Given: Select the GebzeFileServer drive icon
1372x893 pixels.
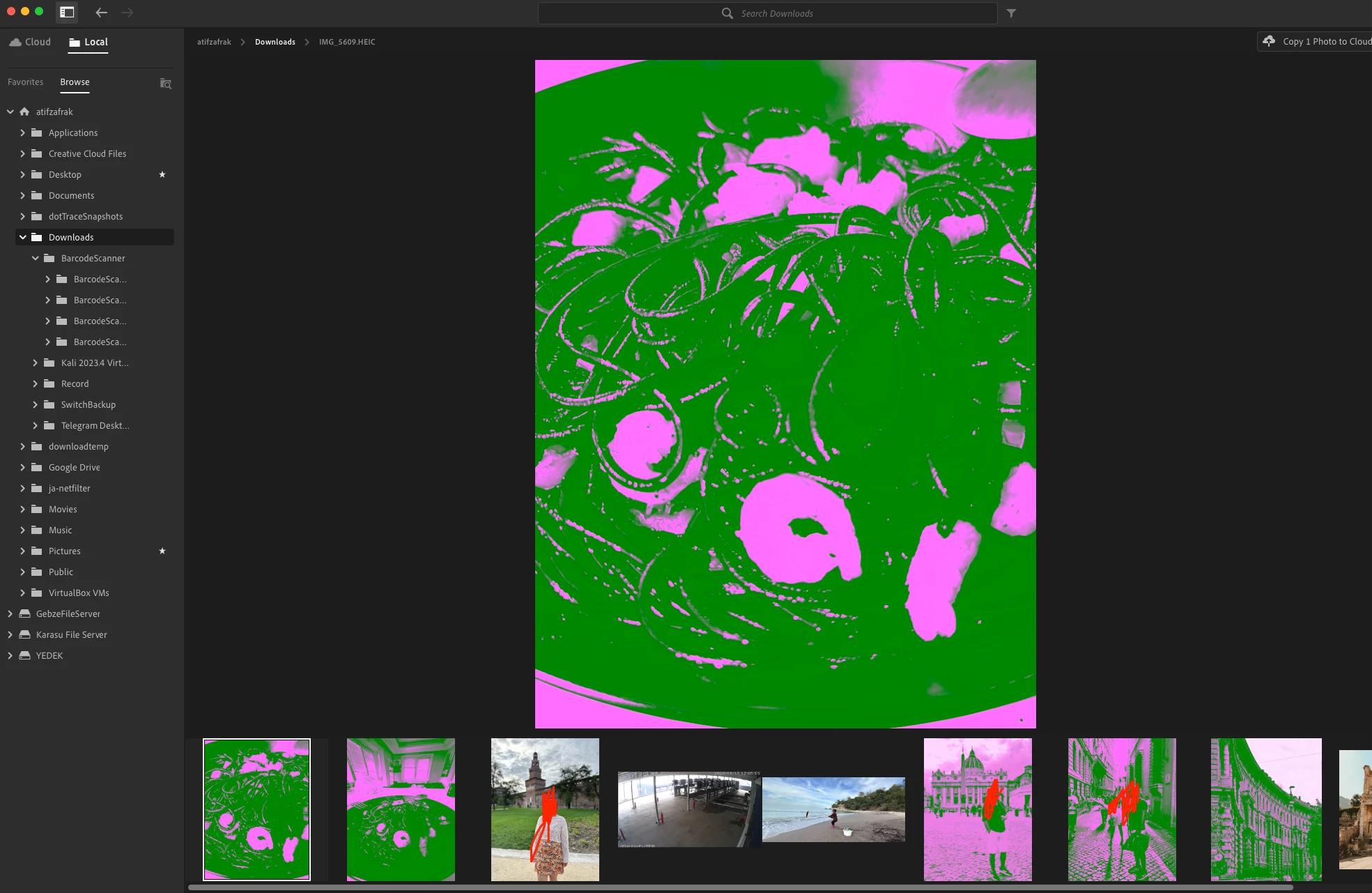Looking at the screenshot, I should pos(25,613).
